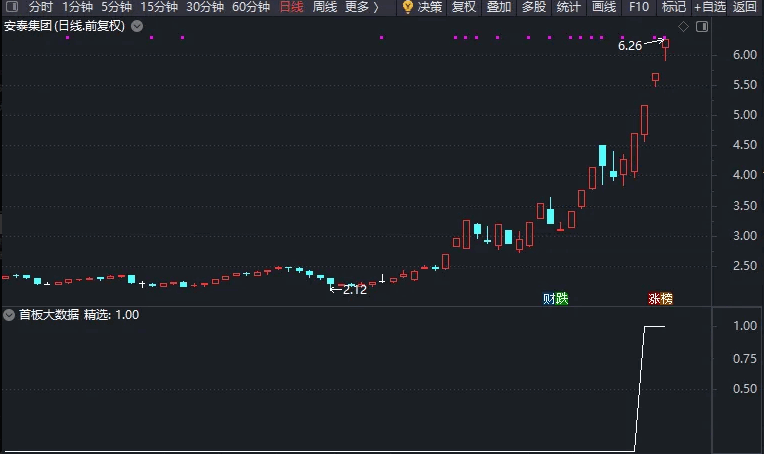Expand the 更多 periods menu

click(362, 7)
